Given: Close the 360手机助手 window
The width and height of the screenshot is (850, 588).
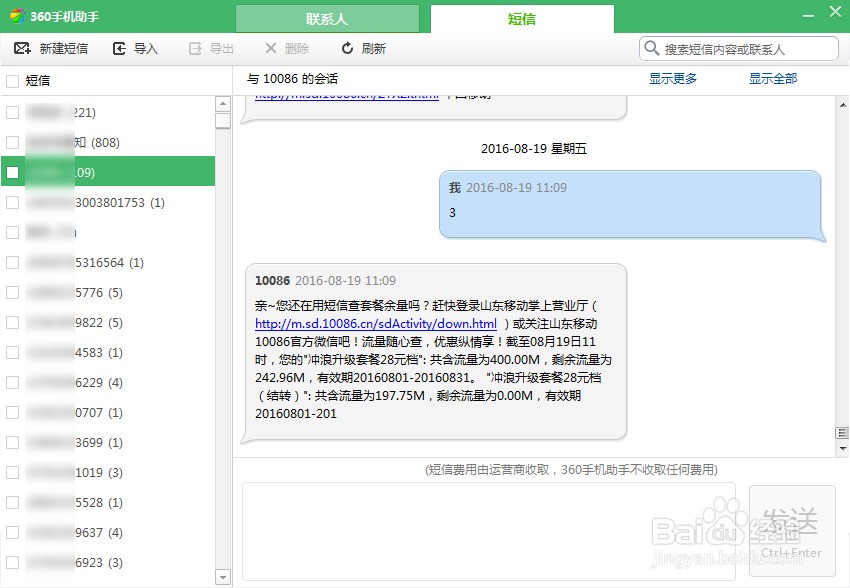Looking at the screenshot, I should point(835,11).
